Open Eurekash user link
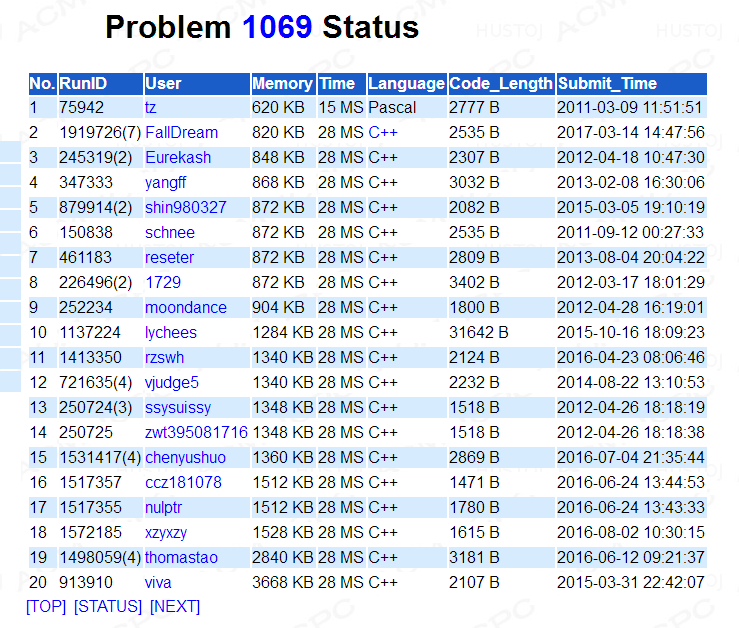 (x=178, y=157)
